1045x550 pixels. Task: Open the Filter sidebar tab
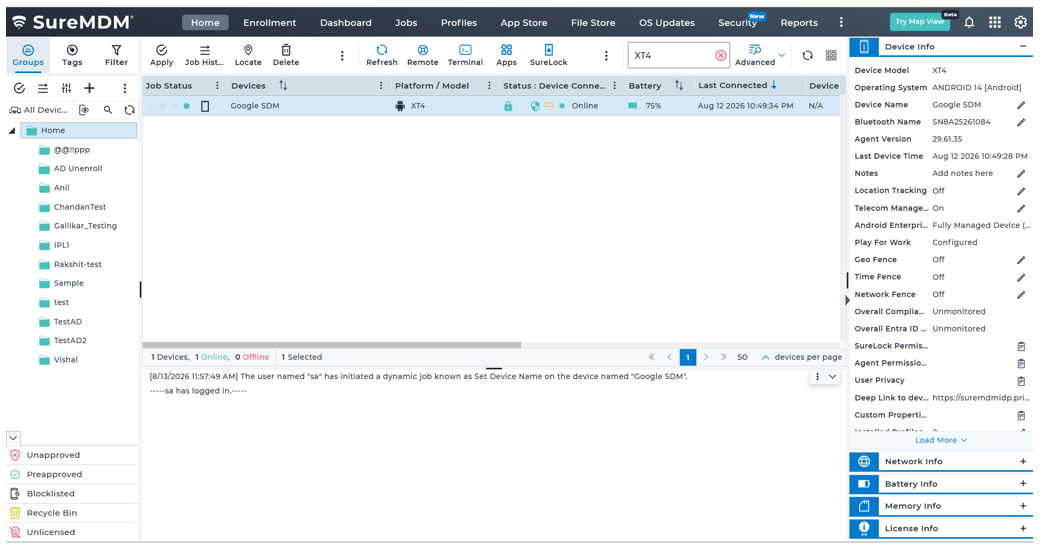point(116,55)
